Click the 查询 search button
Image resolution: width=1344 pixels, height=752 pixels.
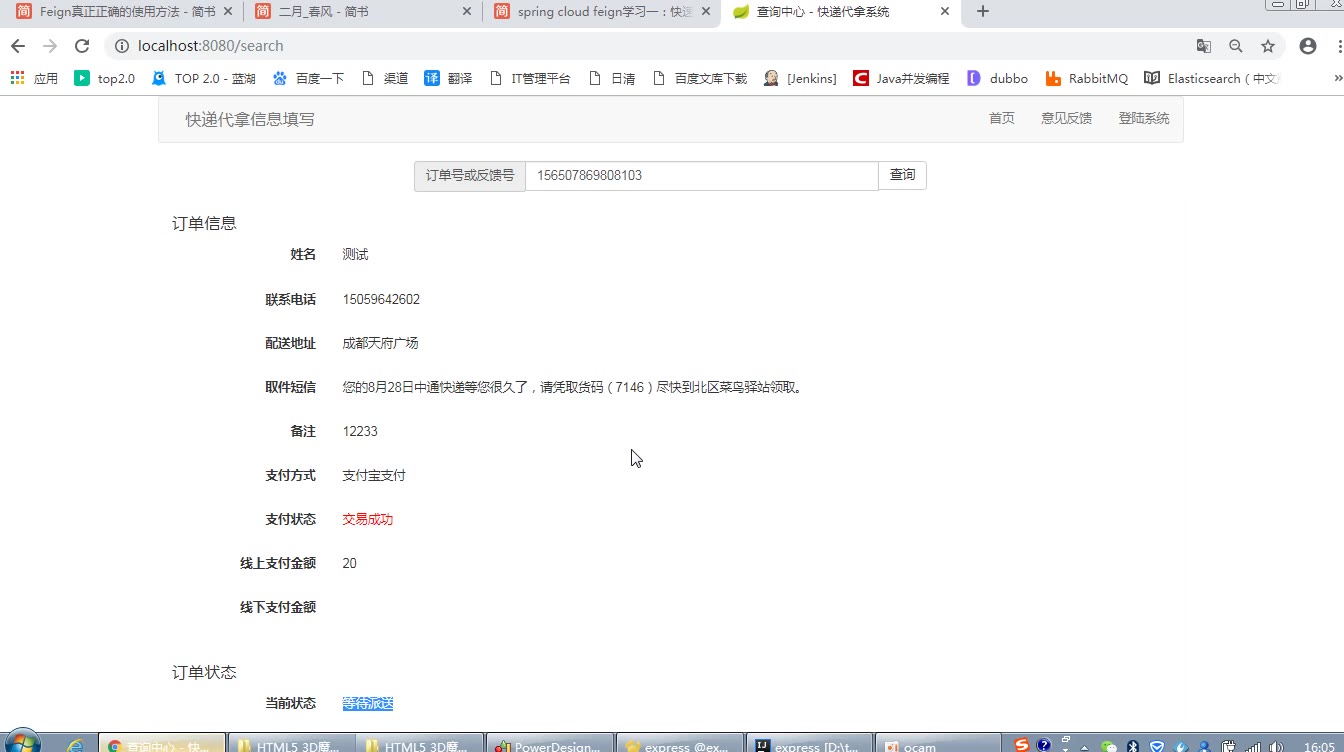point(903,175)
